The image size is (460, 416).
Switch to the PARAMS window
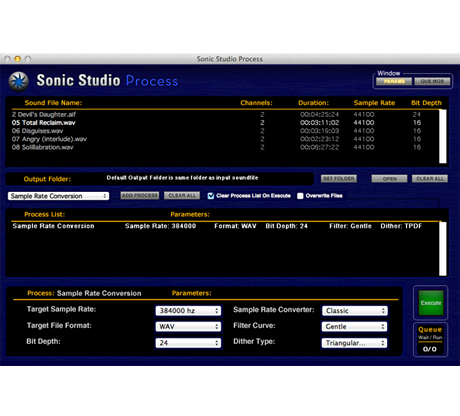[x=394, y=81]
